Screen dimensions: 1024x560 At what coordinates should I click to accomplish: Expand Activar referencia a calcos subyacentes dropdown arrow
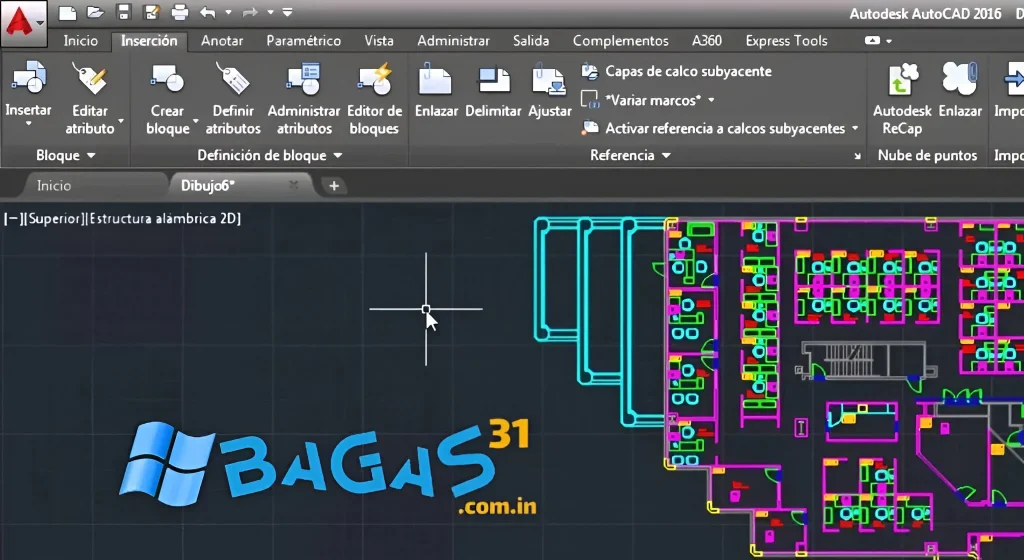click(x=855, y=129)
